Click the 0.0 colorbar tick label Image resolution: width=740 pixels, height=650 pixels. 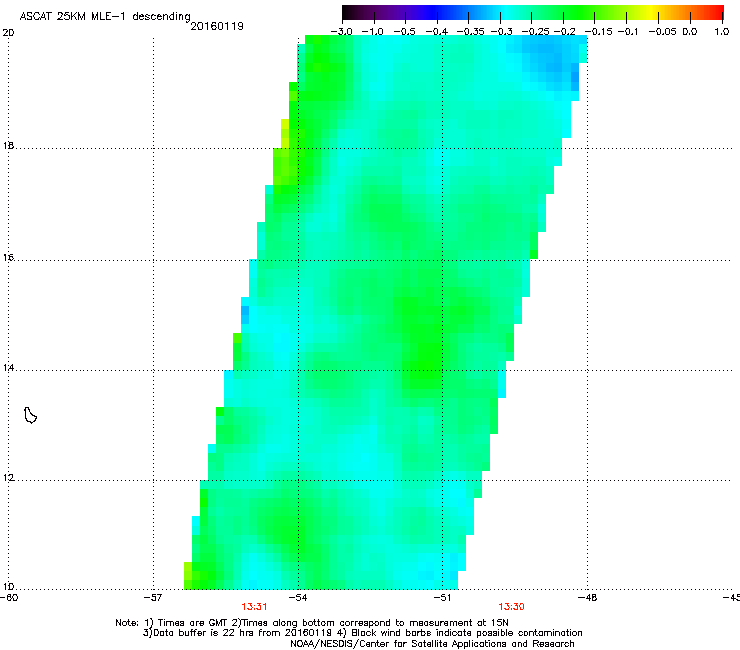pyautogui.click(x=690, y=32)
